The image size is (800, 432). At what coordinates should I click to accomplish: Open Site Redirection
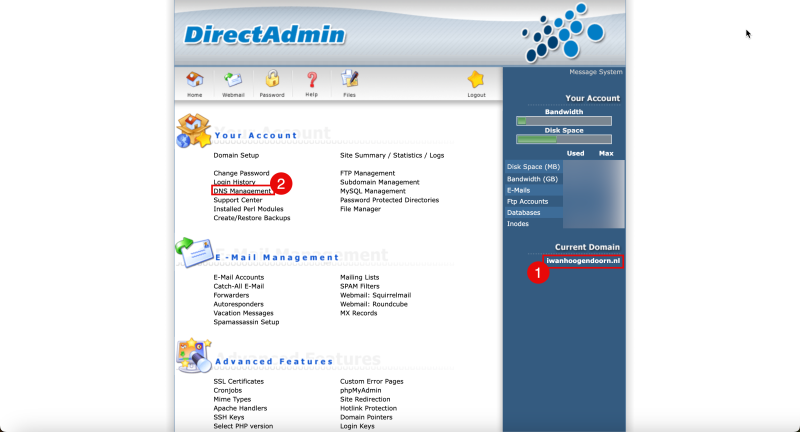pyautogui.click(x=365, y=399)
